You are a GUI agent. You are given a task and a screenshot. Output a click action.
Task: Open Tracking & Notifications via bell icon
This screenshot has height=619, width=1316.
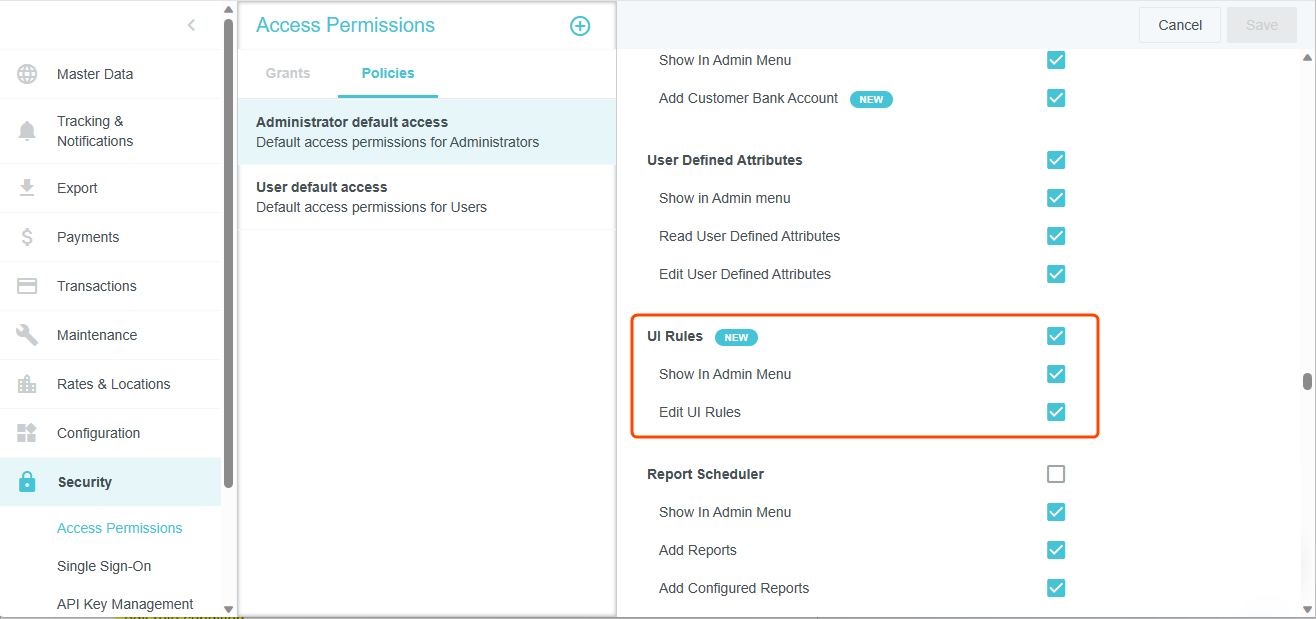coord(26,130)
